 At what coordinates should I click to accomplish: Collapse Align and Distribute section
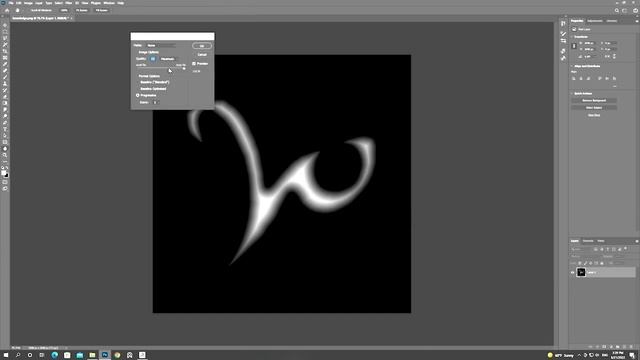point(572,66)
